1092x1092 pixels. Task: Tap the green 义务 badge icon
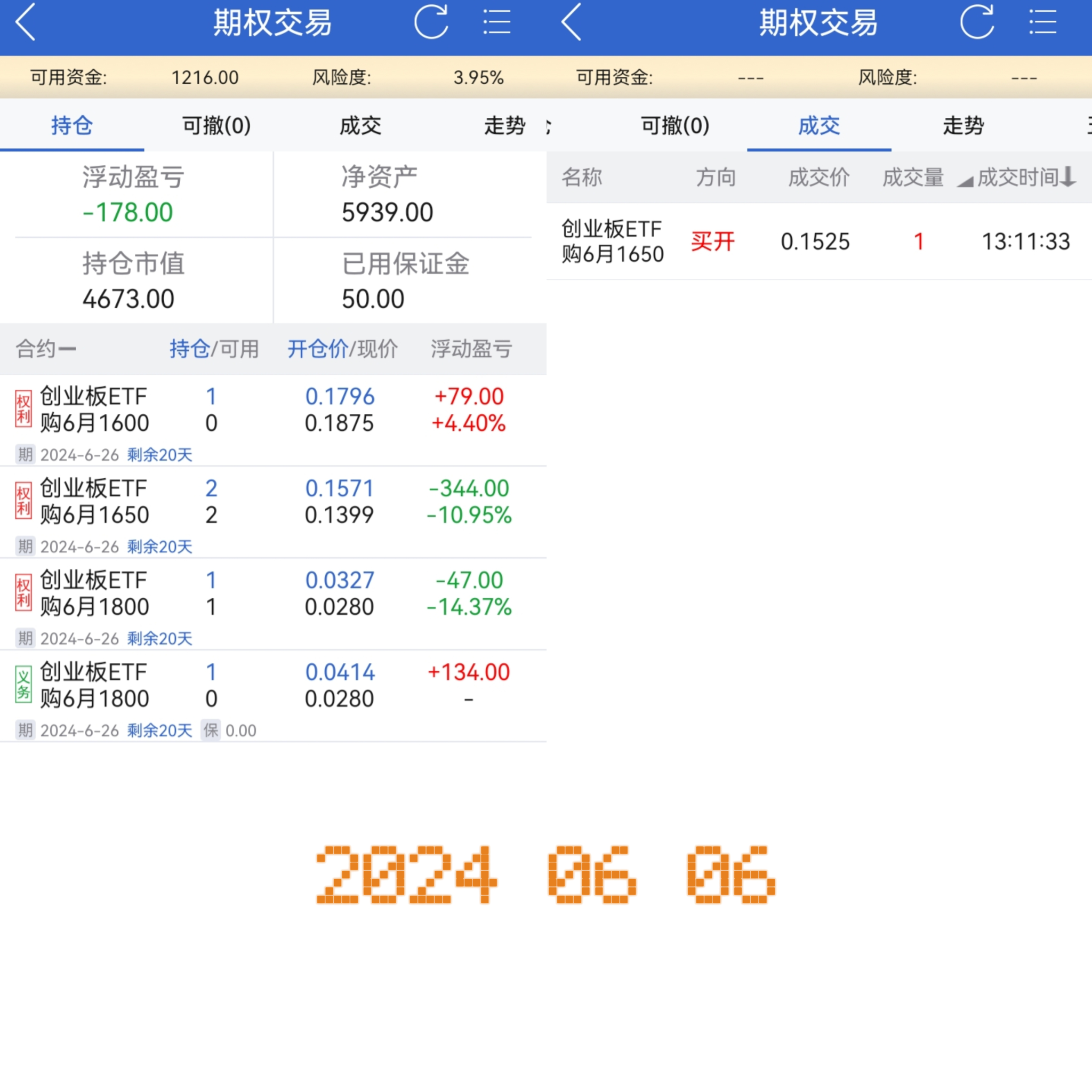point(23,685)
